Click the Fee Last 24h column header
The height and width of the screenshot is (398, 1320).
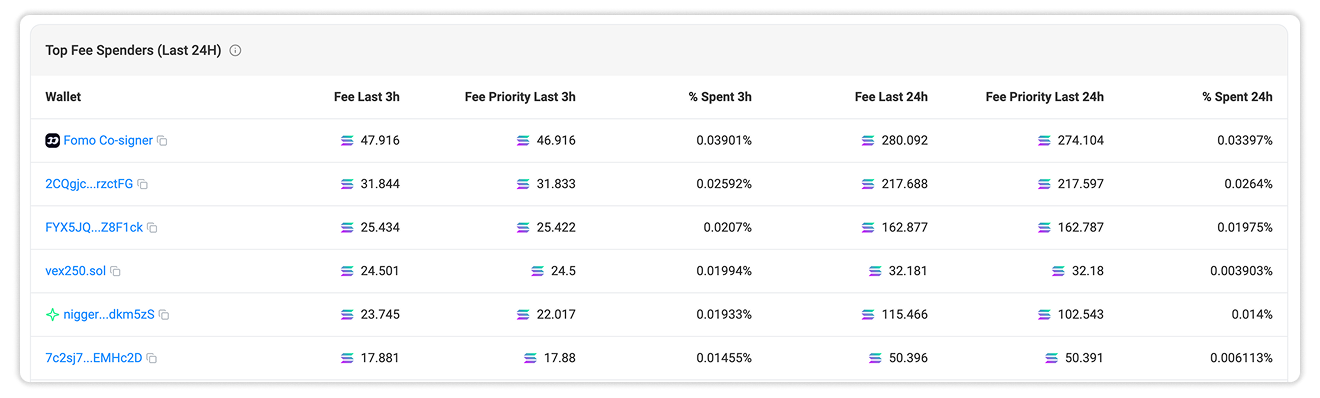891,97
